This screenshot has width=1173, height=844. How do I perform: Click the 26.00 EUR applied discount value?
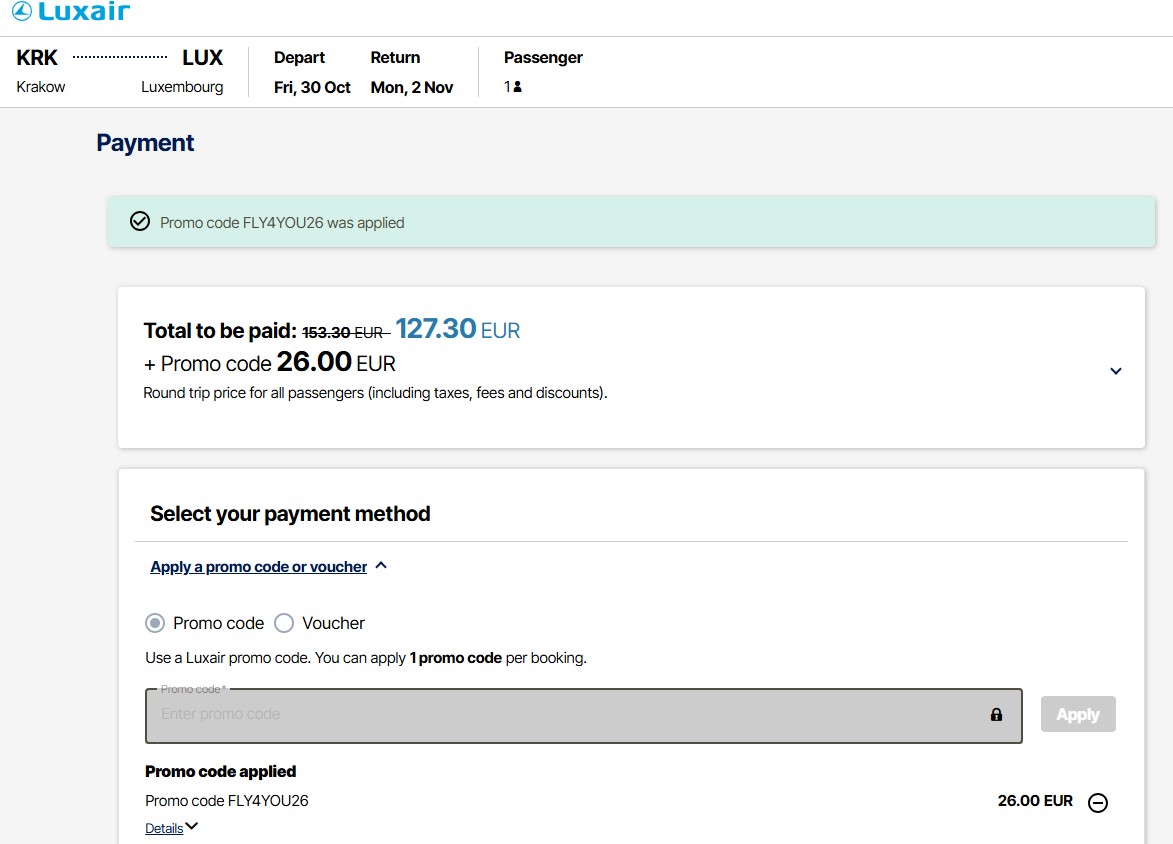(x=1035, y=801)
